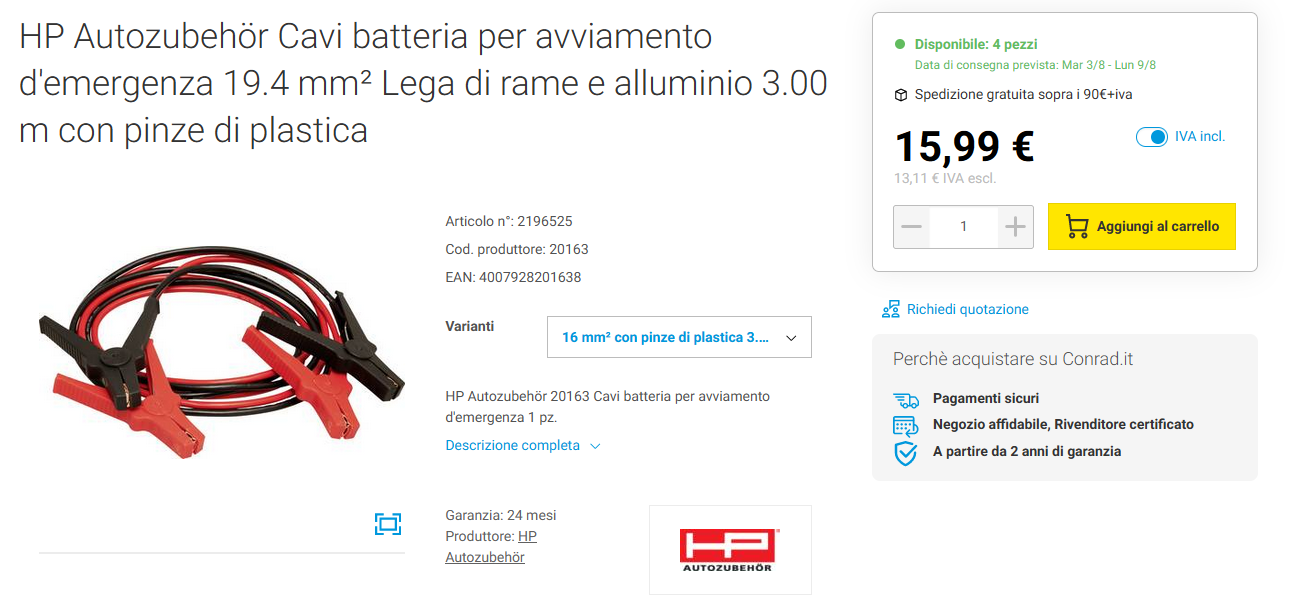Click the secure payments truck icon

coord(906,399)
